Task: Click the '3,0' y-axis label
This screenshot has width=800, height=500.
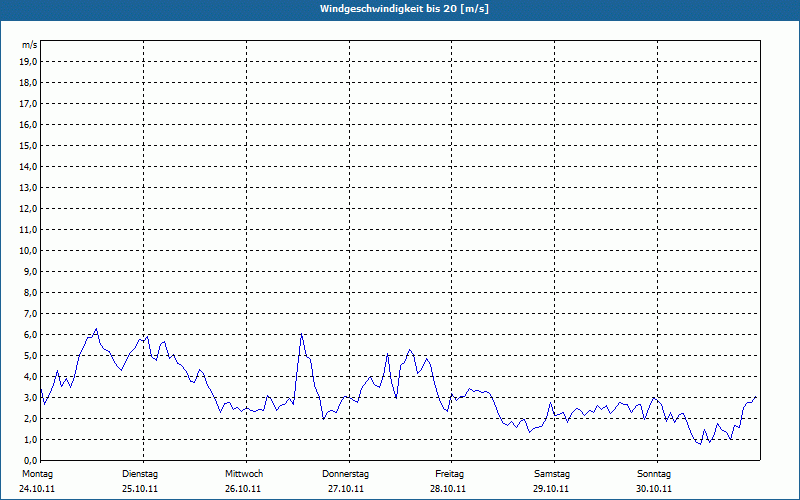Action: tap(30, 397)
